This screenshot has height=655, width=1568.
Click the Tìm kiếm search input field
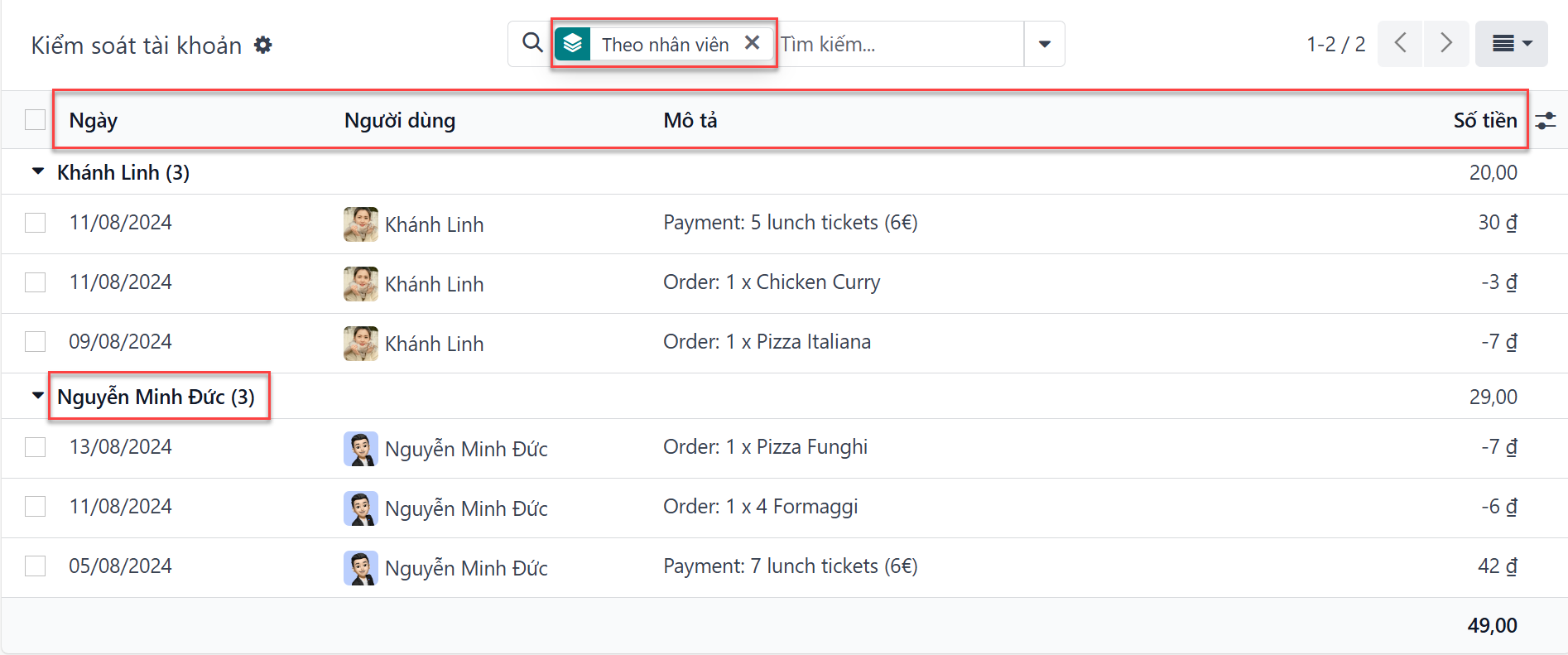[x=898, y=44]
